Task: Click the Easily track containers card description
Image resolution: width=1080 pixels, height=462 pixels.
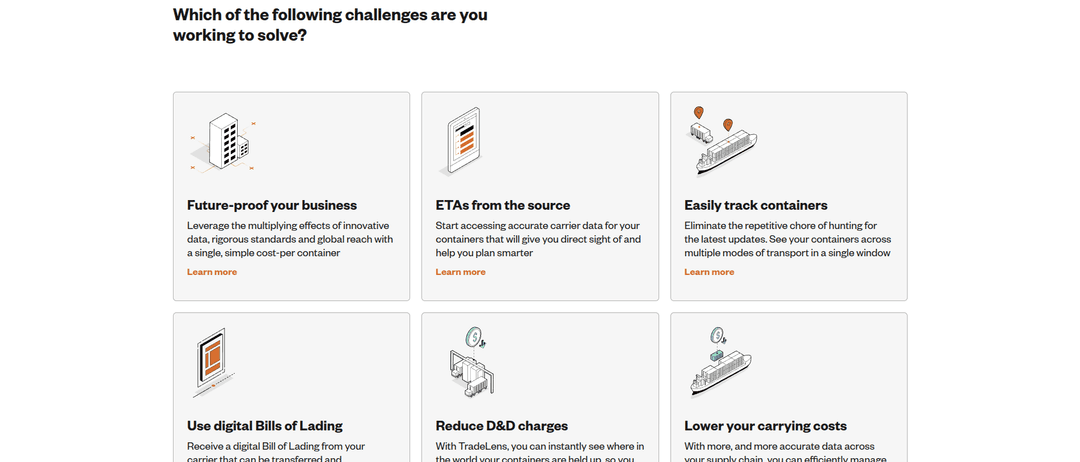Action: (x=787, y=239)
